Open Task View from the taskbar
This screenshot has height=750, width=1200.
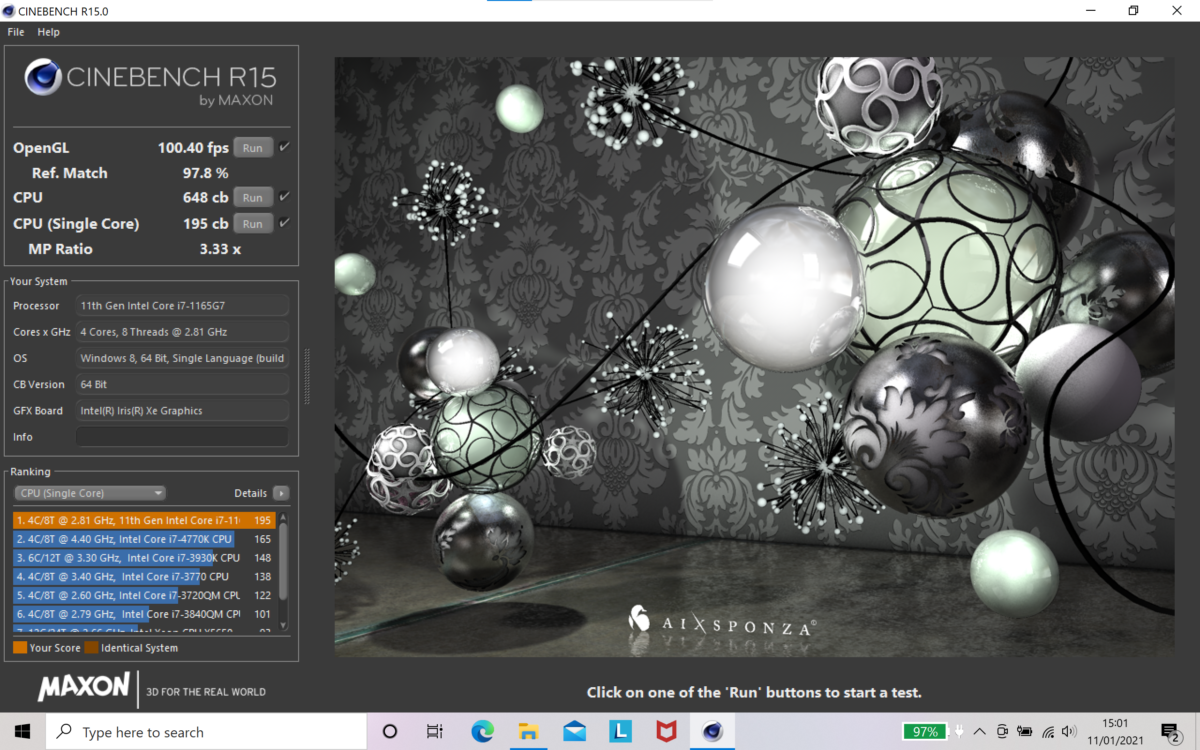click(x=434, y=732)
